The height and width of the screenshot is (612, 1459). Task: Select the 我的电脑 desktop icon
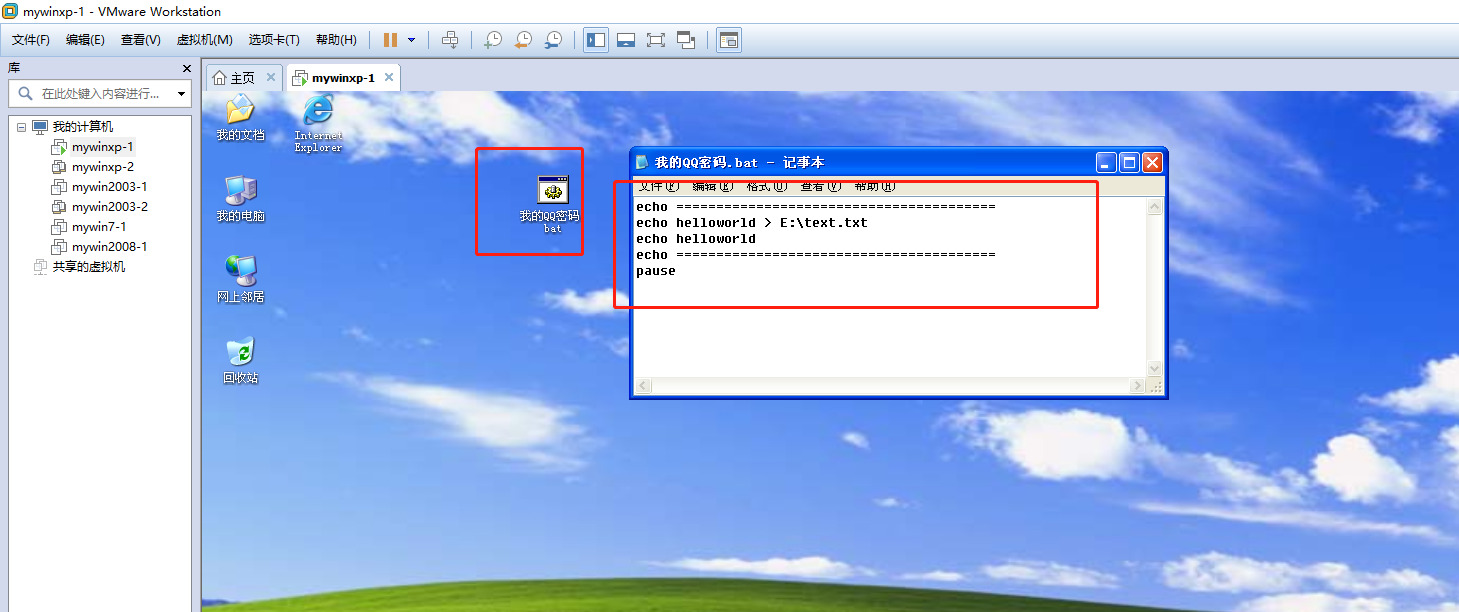click(240, 199)
